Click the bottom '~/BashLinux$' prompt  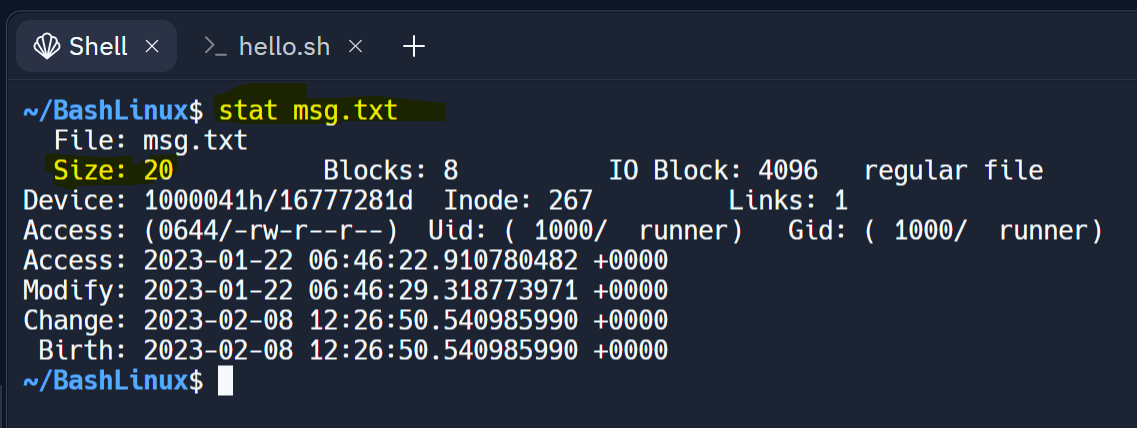pos(113,381)
